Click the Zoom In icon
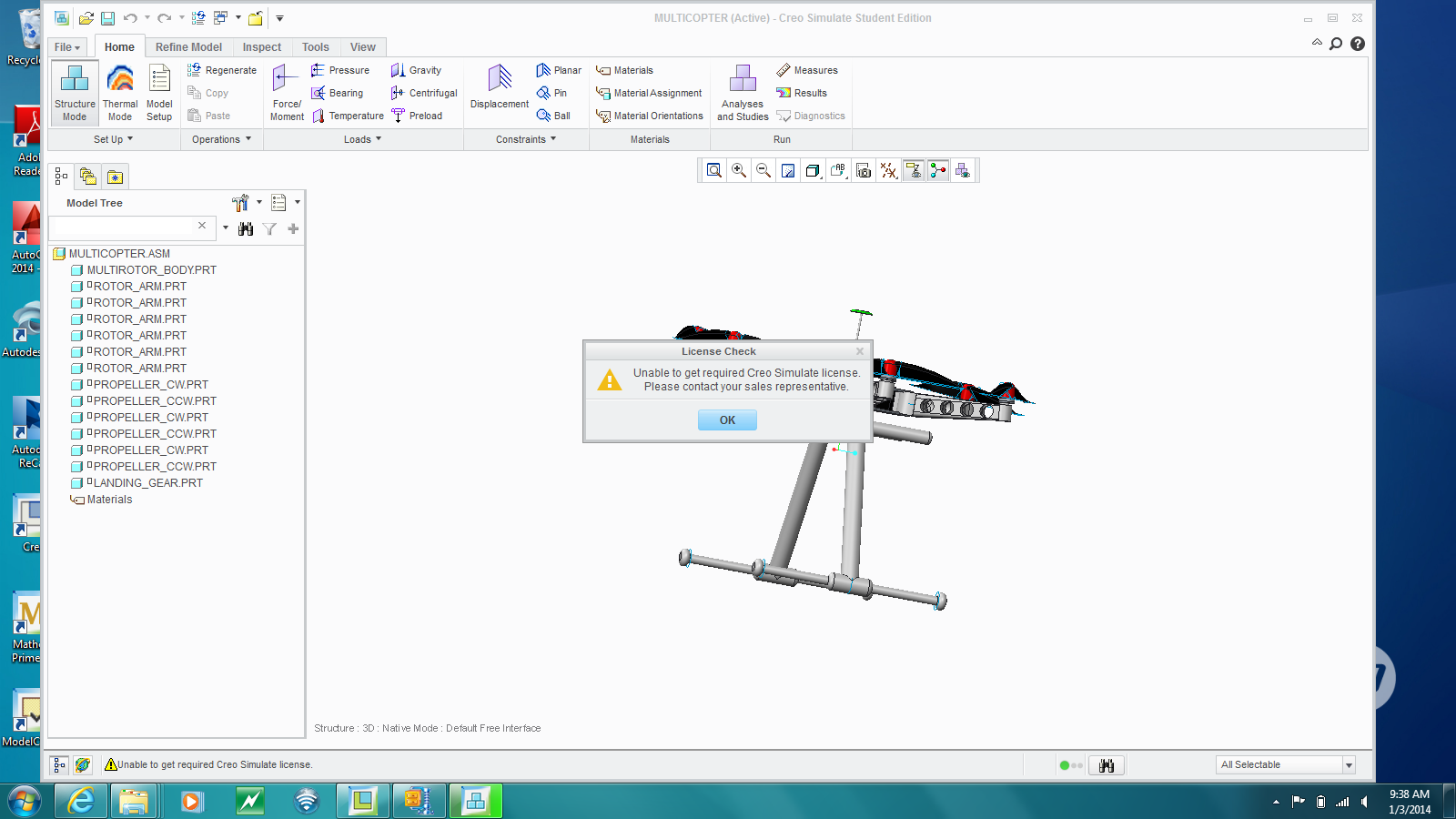The width and height of the screenshot is (1456, 819). 739,170
